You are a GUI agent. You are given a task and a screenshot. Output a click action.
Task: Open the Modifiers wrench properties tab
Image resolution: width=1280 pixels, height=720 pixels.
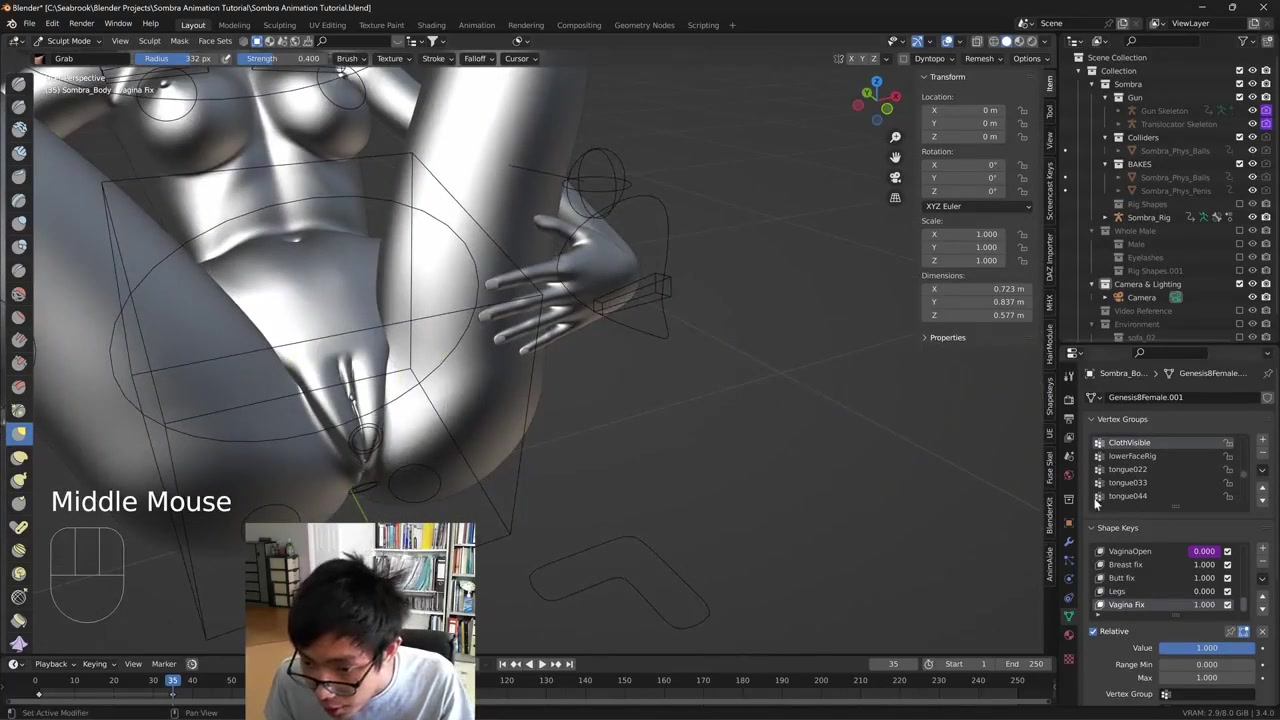(x=1069, y=541)
